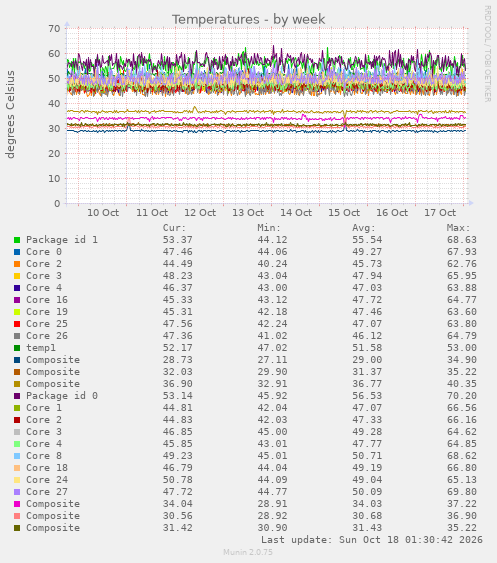
Task: Click the Package id 1 legend label
Action: tap(62, 240)
